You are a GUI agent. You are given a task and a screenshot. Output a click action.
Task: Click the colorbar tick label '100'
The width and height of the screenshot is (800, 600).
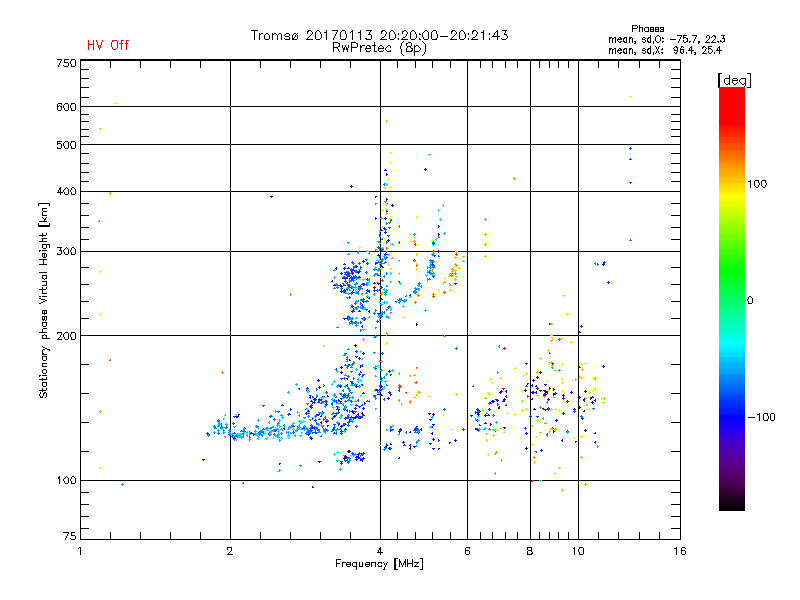point(757,184)
